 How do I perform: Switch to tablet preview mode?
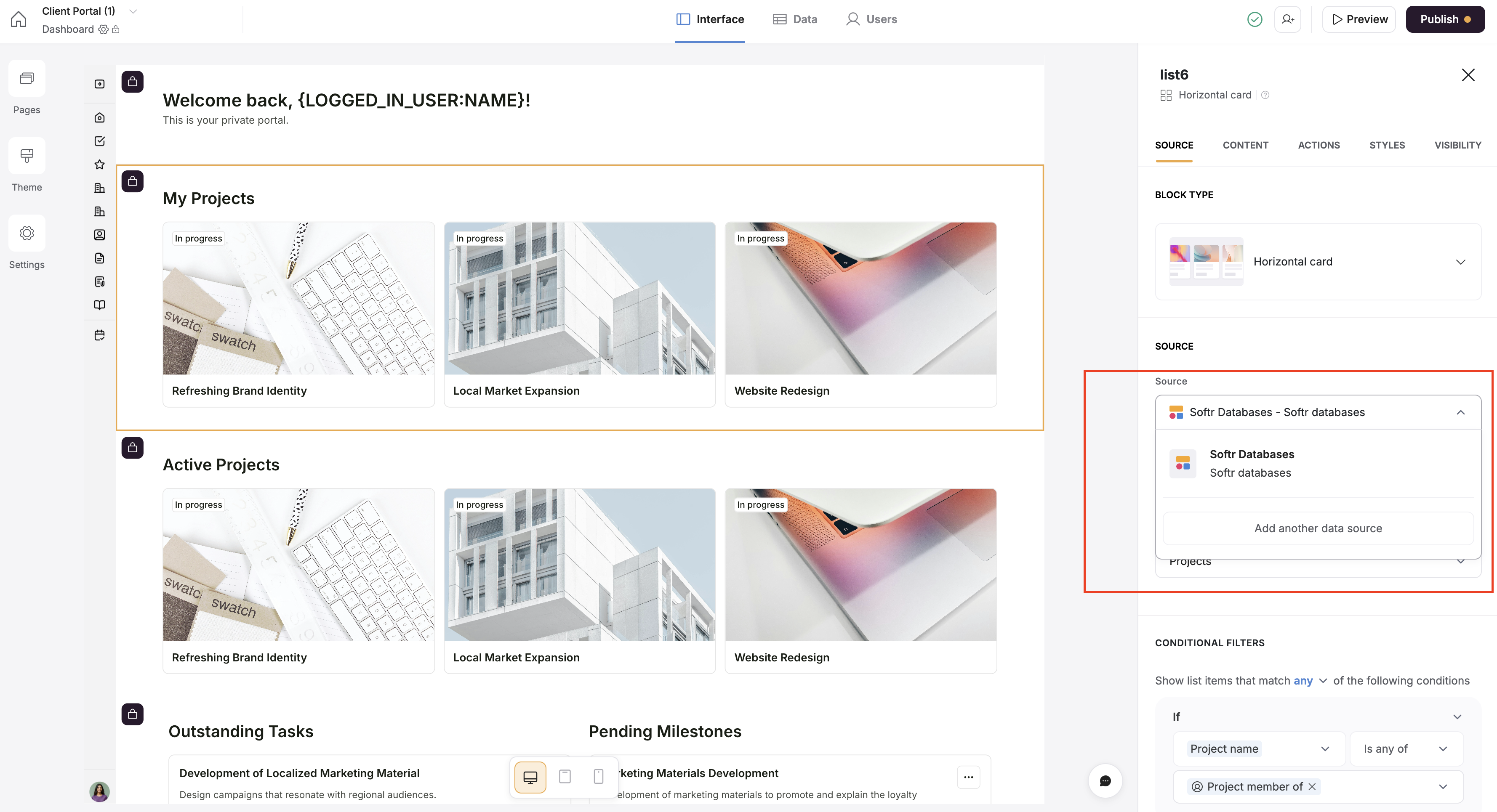click(564, 777)
